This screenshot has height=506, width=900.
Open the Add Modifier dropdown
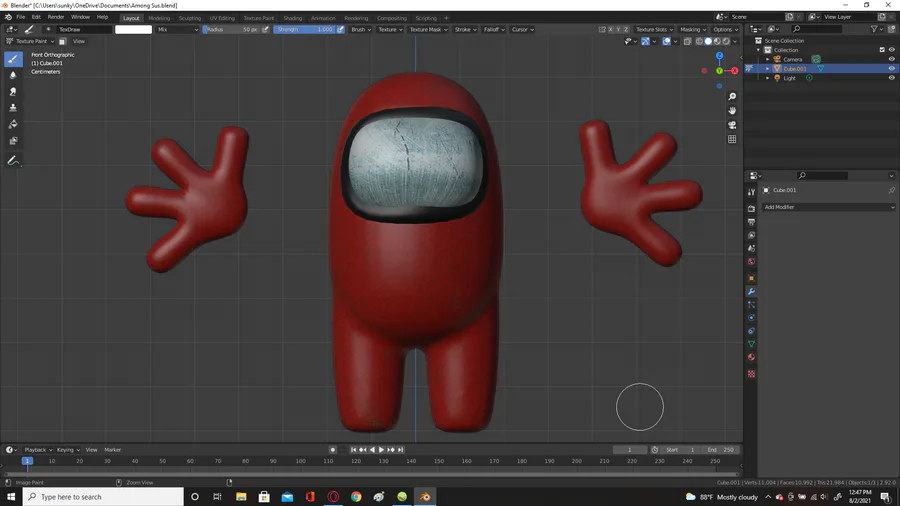tap(828, 207)
